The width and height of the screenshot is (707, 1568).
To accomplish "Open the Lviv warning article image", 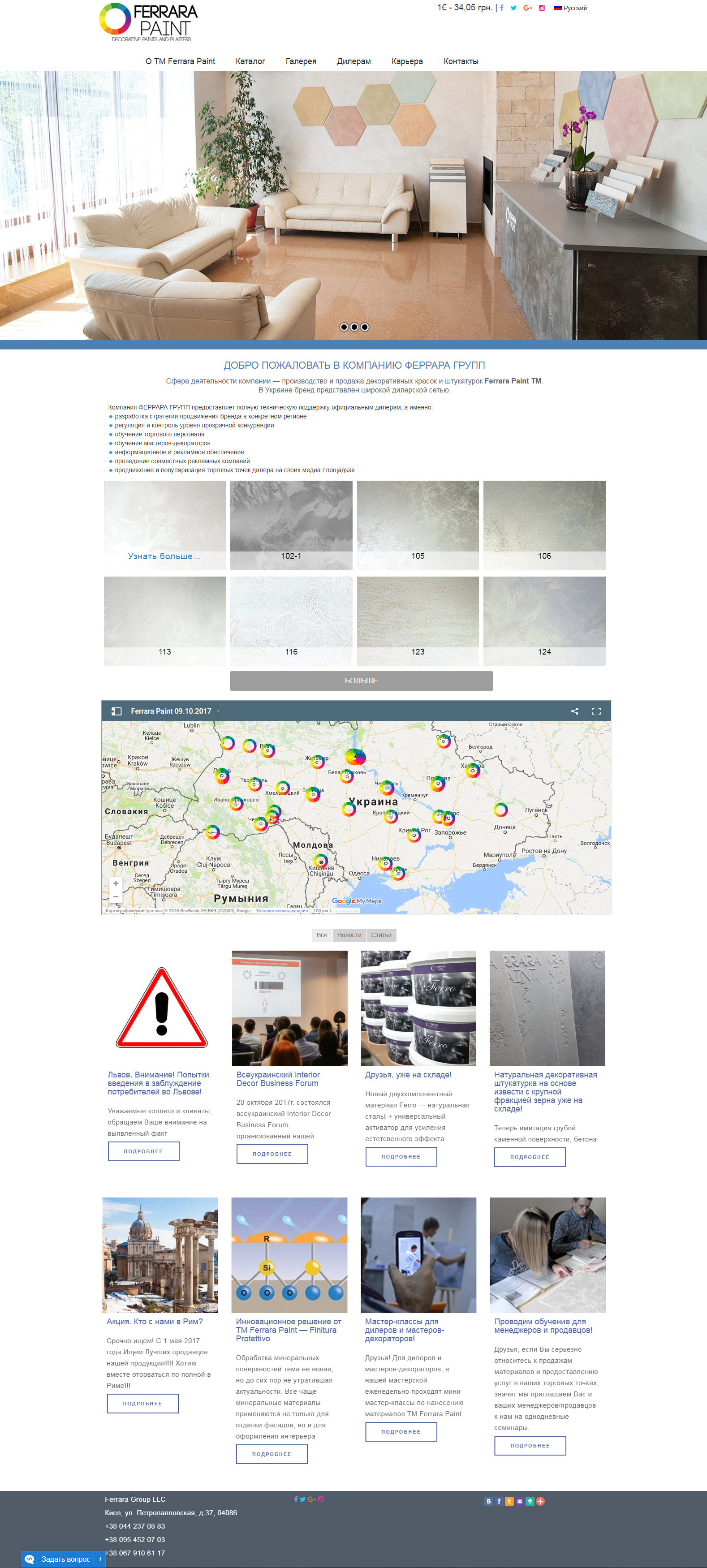I will tap(161, 1008).
